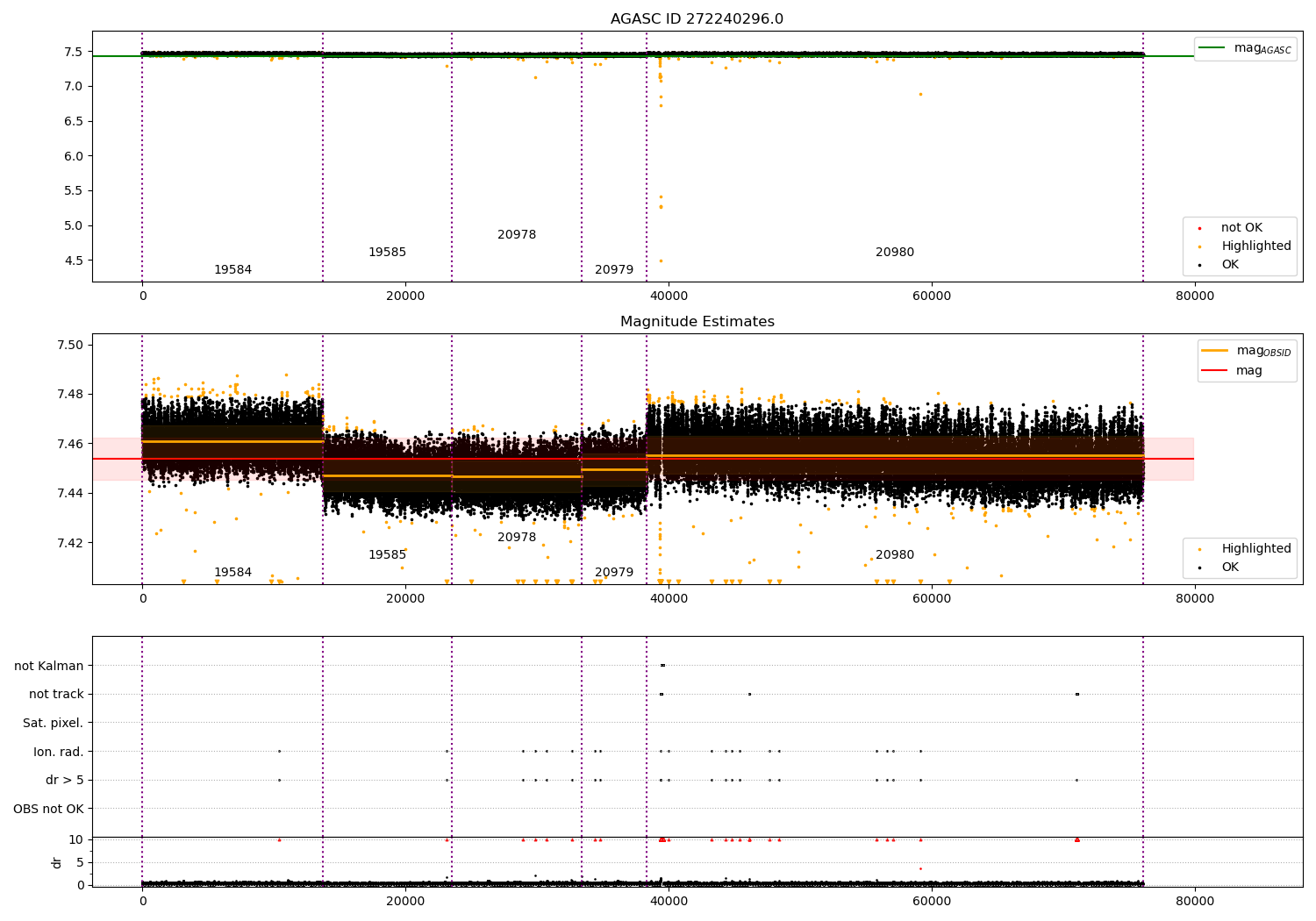Click y-axis tick 6.0 in top plot
The height and width of the screenshot is (921, 1316).
click(x=74, y=156)
